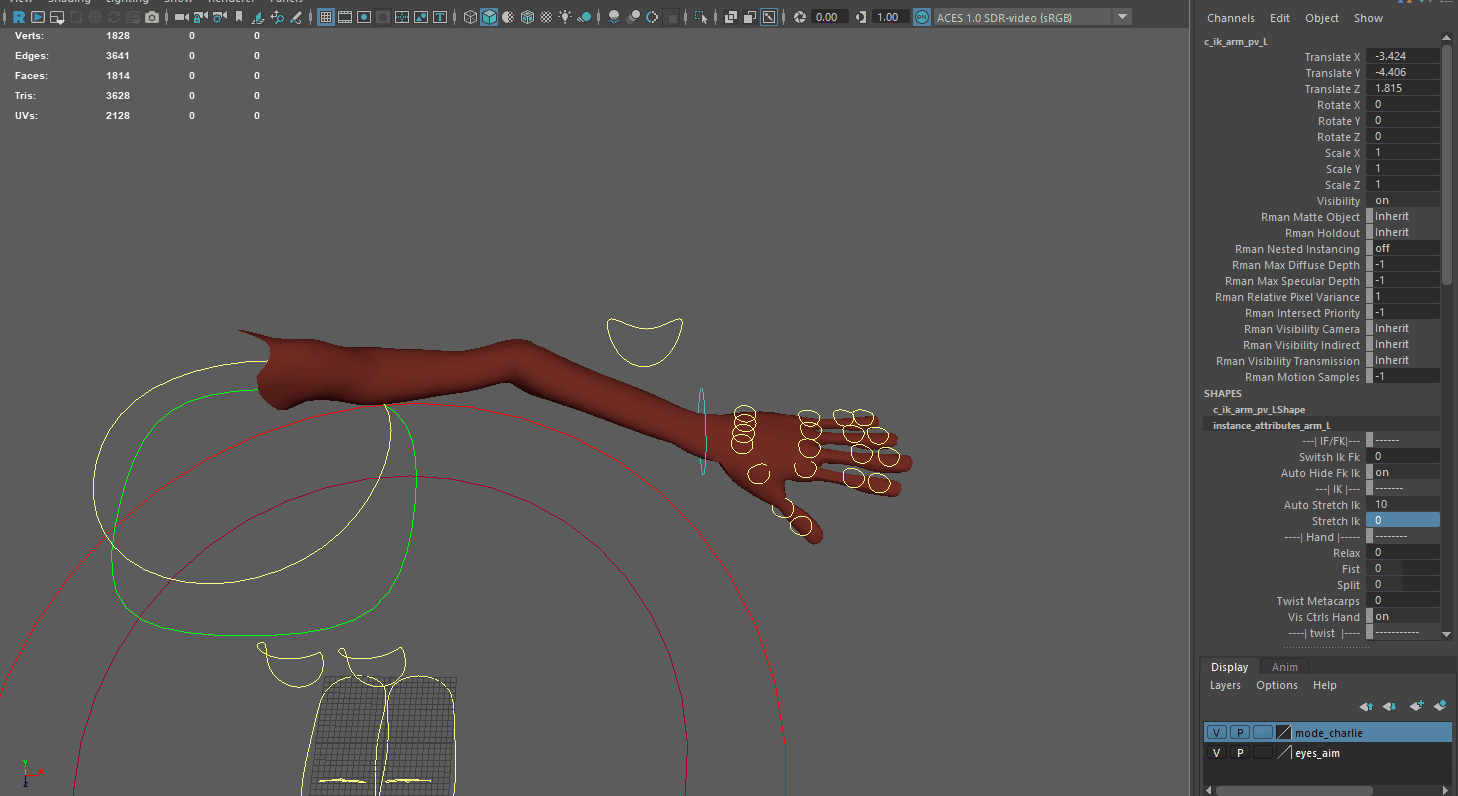1458x796 pixels.
Task: Click create new empty layer icon
Action: pyautogui.click(x=1416, y=706)
